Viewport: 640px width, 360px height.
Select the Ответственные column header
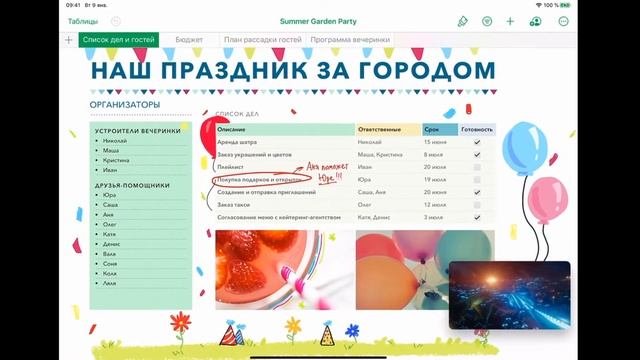pyautogui.click(x=388, y=129)
